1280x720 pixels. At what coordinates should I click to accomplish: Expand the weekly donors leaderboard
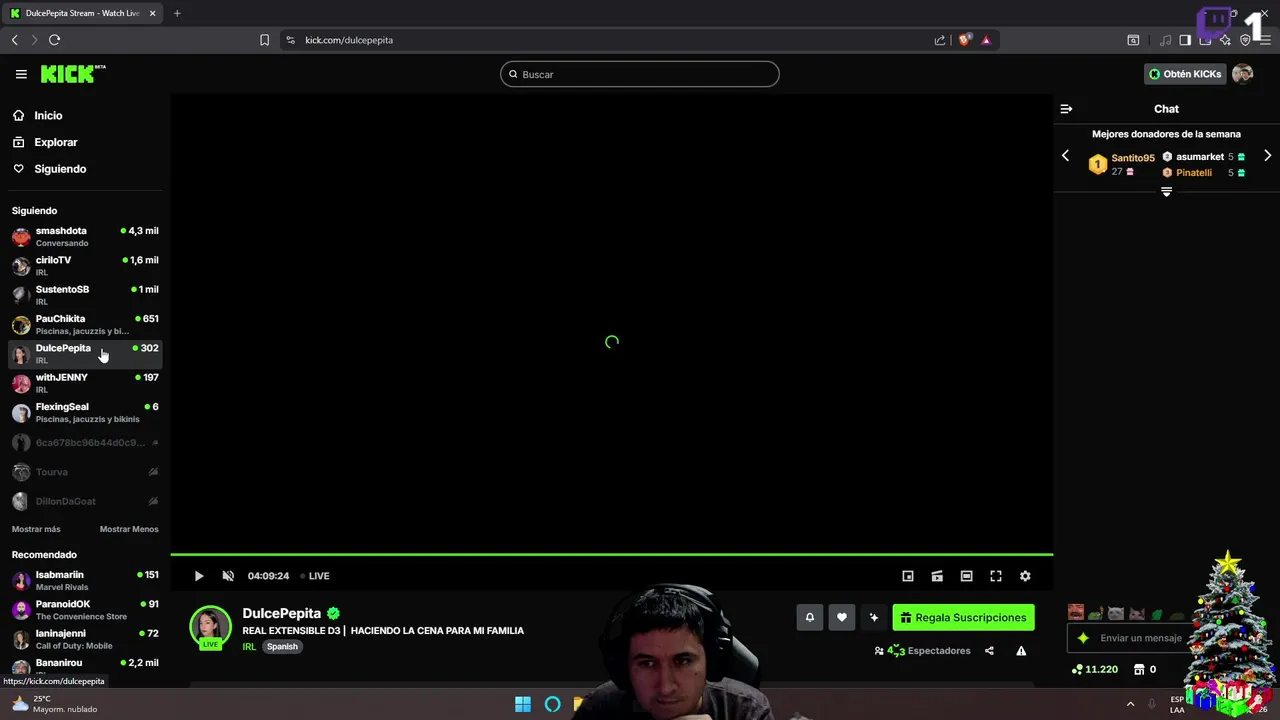pos(1166,192)
